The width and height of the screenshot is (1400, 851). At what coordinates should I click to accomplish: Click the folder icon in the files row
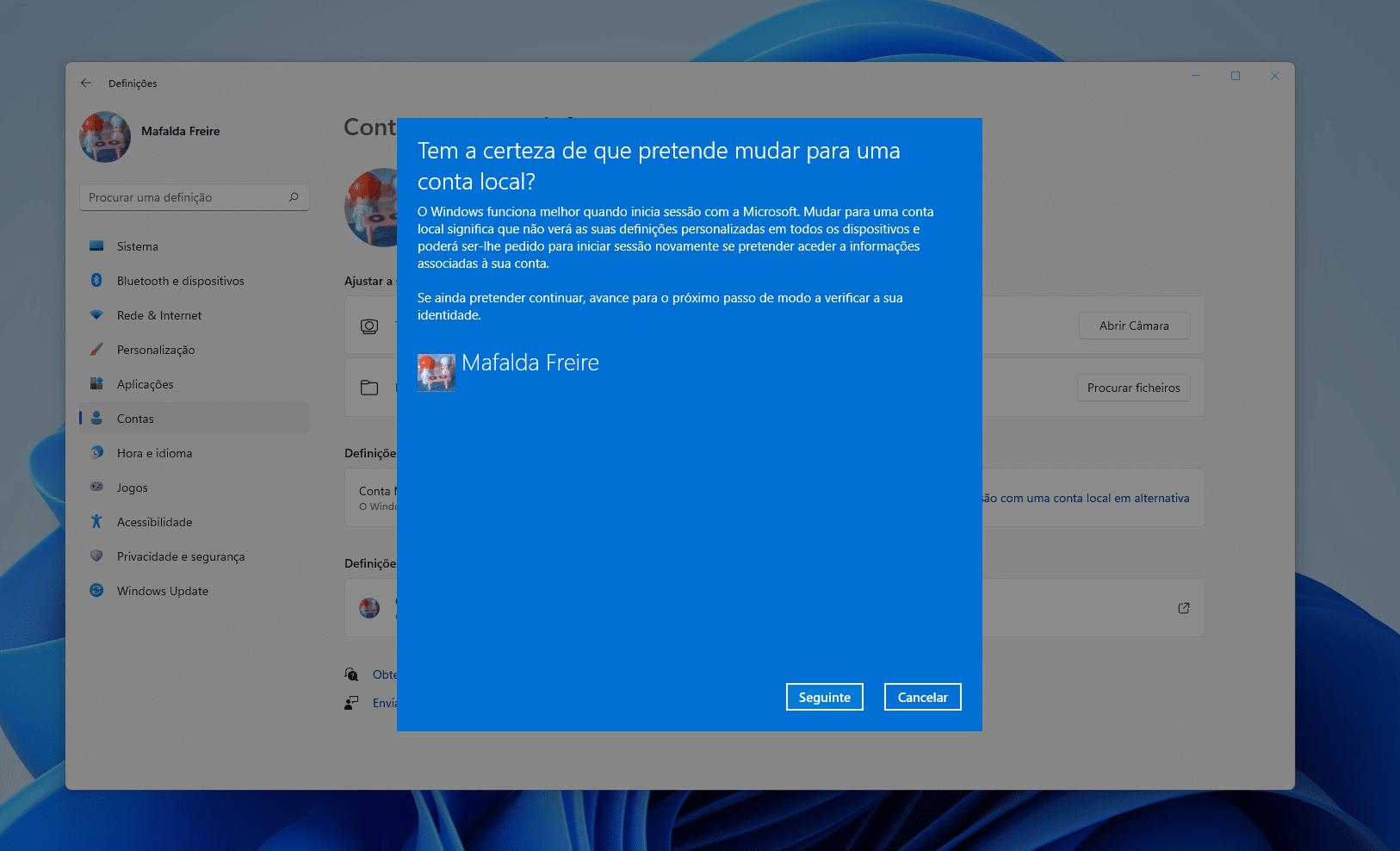(x=369, y=388)
